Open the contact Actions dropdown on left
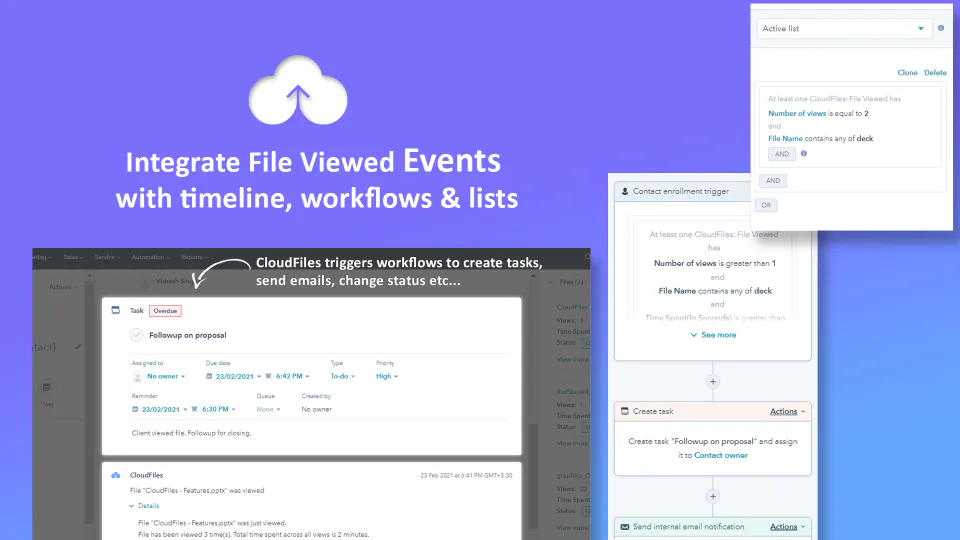The image size is (960, 540). tap(63, 287)
